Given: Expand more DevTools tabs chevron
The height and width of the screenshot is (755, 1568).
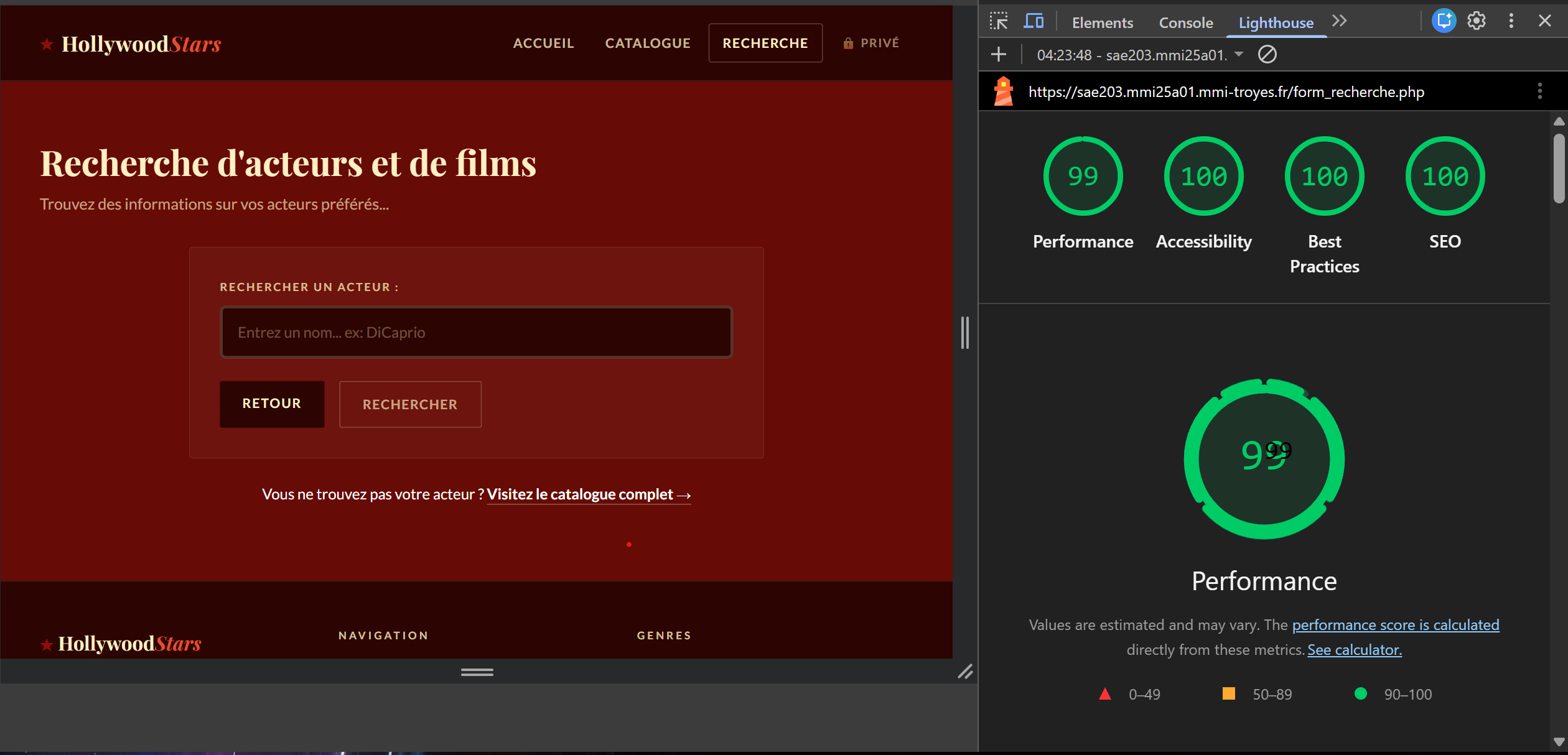Looking at the screenshot, I should coord(1339,21).
